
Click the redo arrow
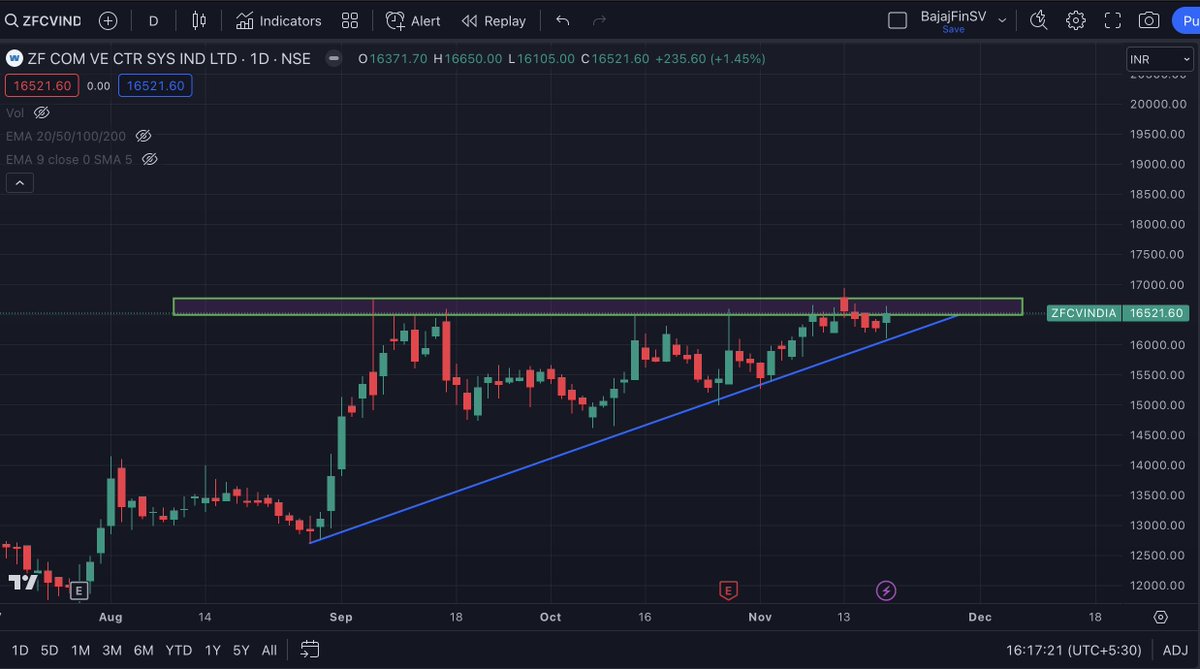(599, 20)
